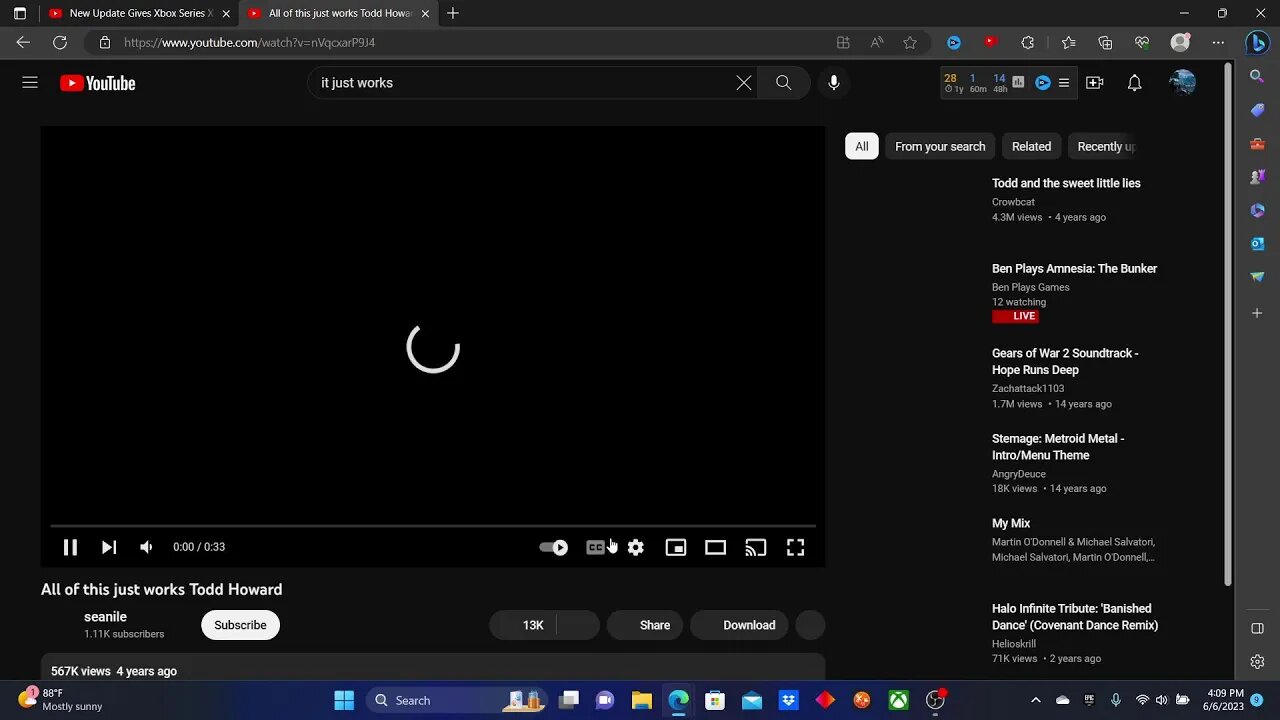Enable miniplayer mode
The image size is (1280, 720).
point(676,547)
